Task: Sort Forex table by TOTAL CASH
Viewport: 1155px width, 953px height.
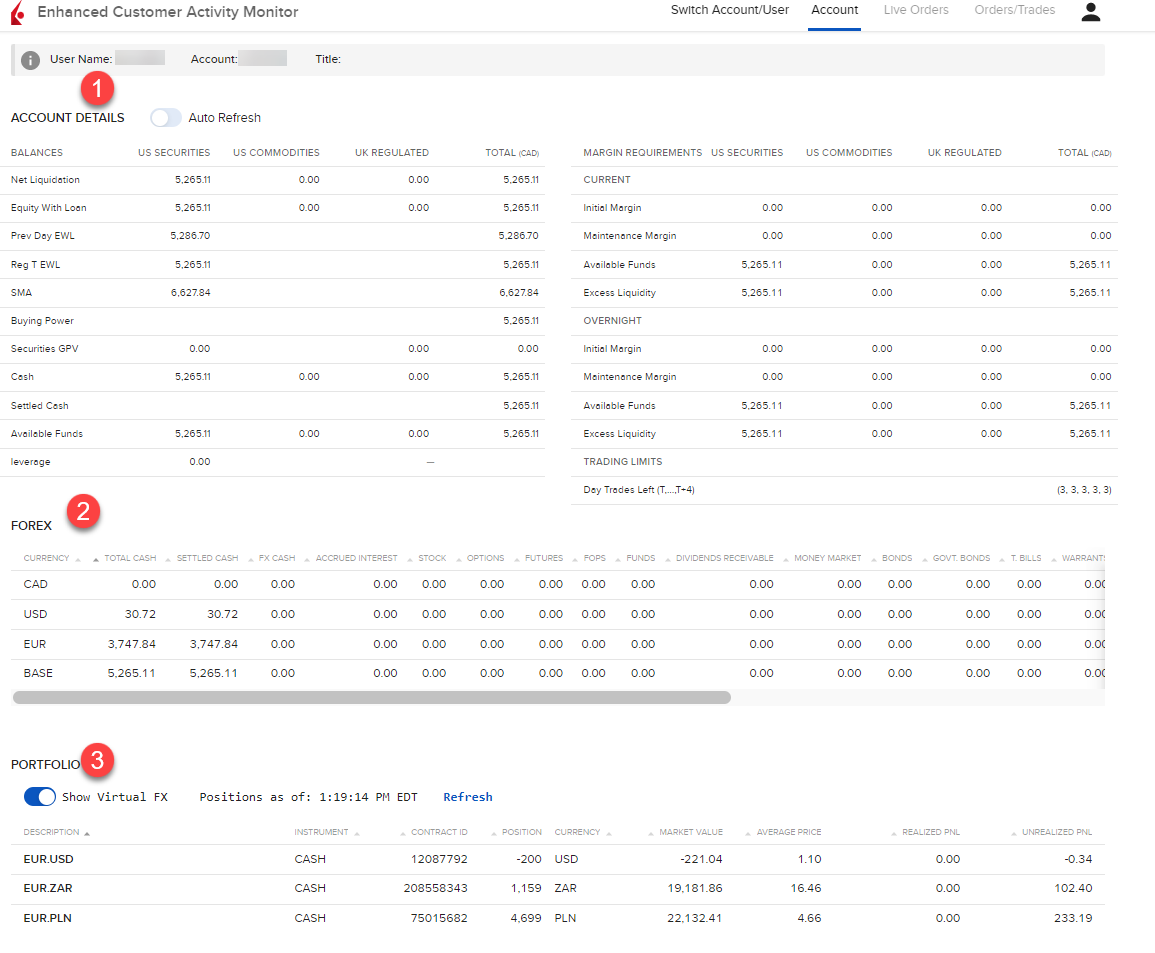Action: pyautogui.click(x=130, y=558)
